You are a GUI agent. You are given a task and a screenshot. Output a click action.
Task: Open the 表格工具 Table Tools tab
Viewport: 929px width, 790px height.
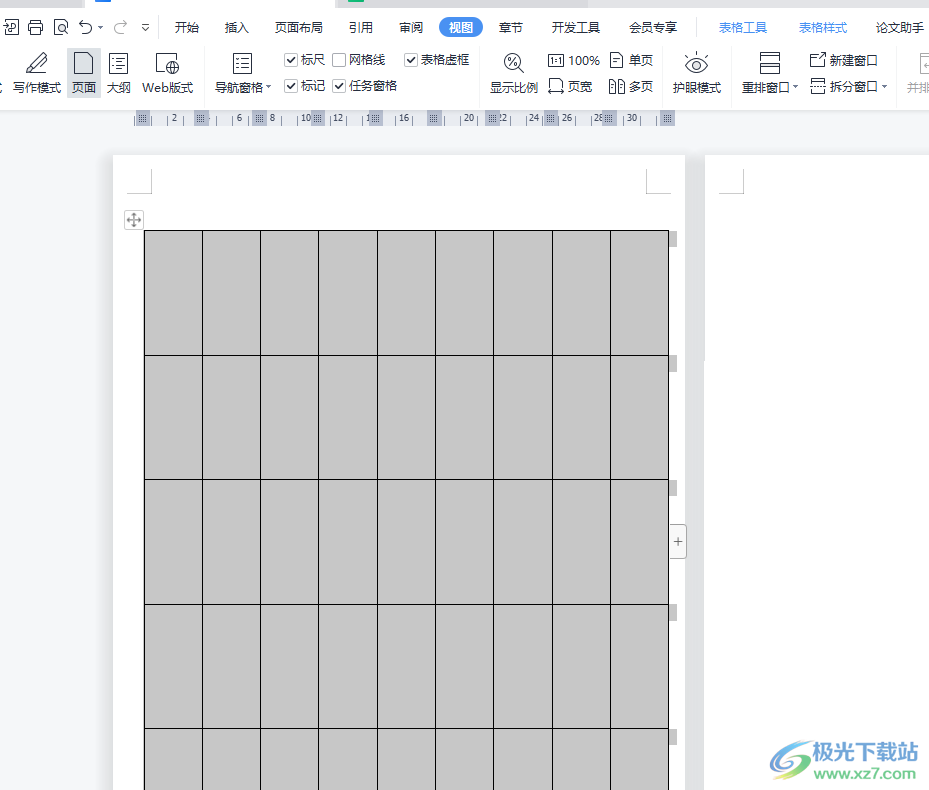743,27
